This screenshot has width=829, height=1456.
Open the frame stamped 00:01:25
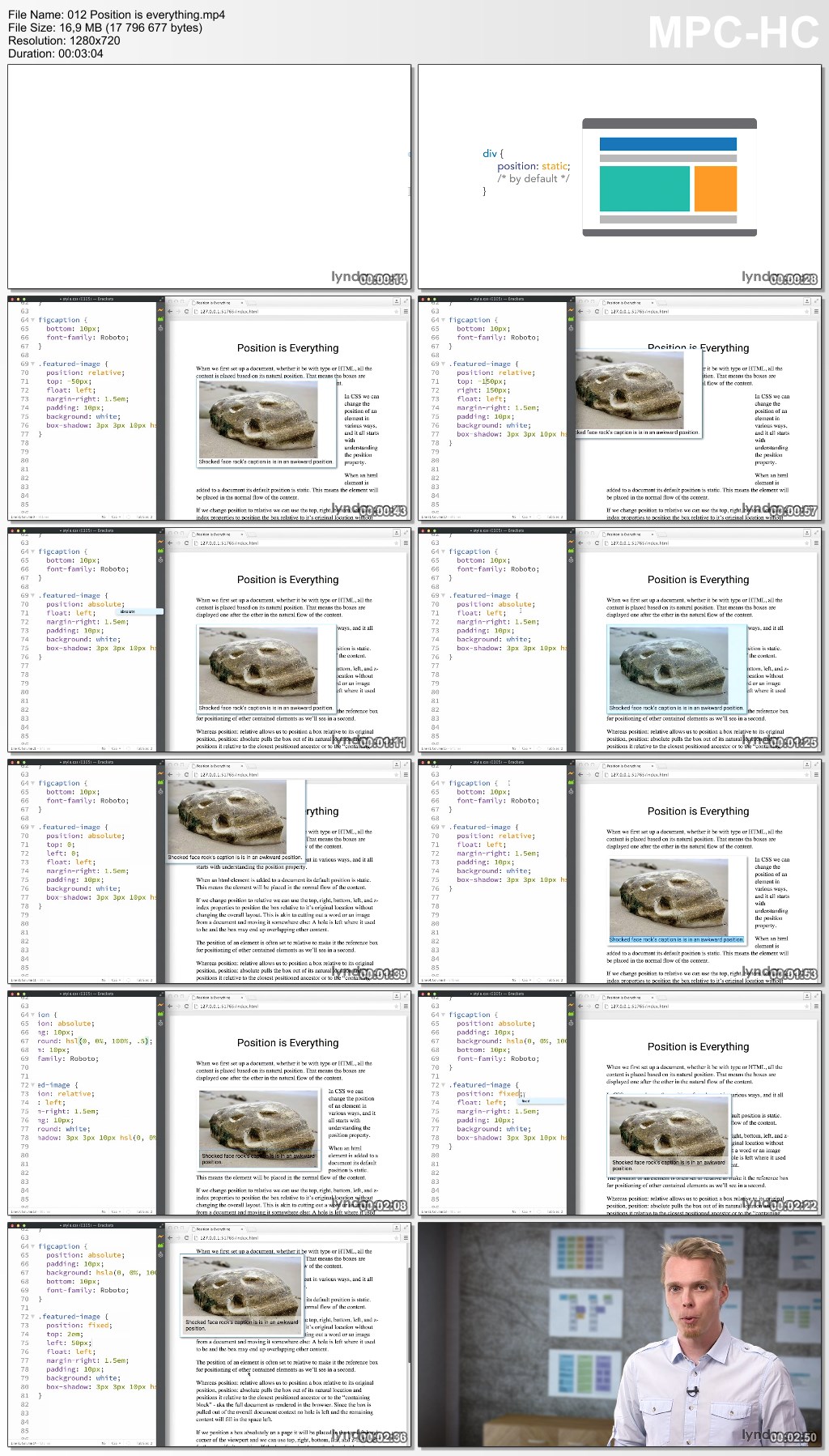[x=619, y=640]
